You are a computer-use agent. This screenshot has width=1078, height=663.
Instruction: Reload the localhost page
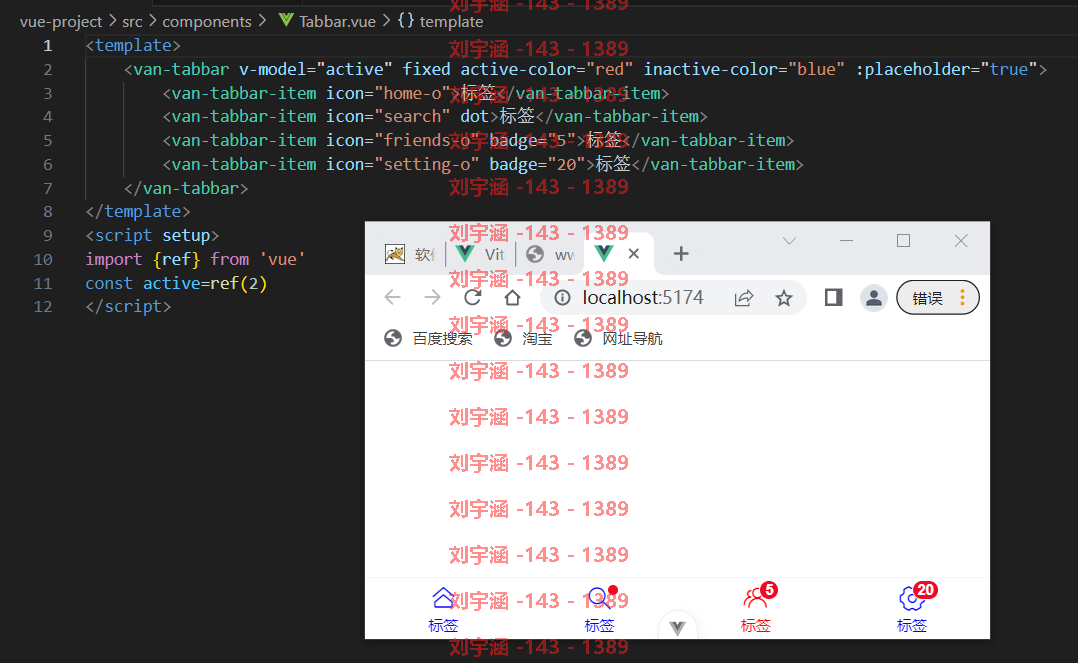(472, 297)
